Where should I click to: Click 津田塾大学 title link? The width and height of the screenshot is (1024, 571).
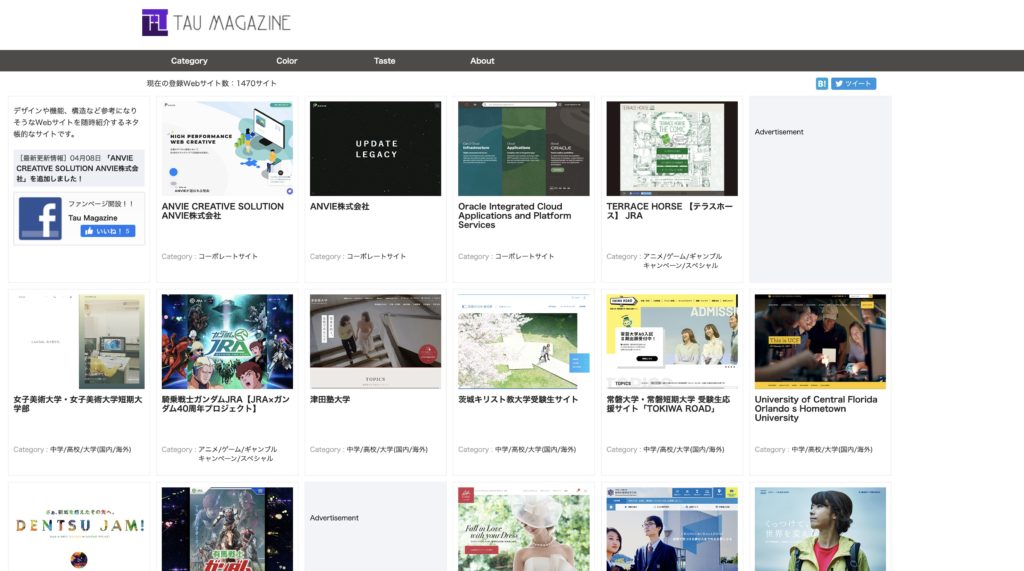tap(330, 399)
